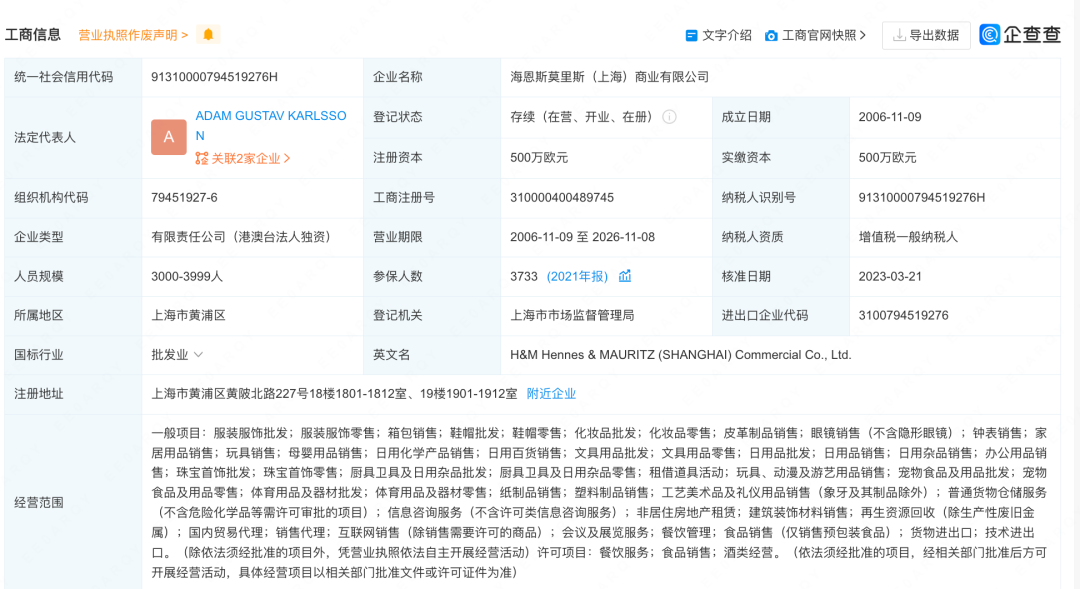Click the chart icon next to 2021年报
1080x589 pixels.
(625, 276)
